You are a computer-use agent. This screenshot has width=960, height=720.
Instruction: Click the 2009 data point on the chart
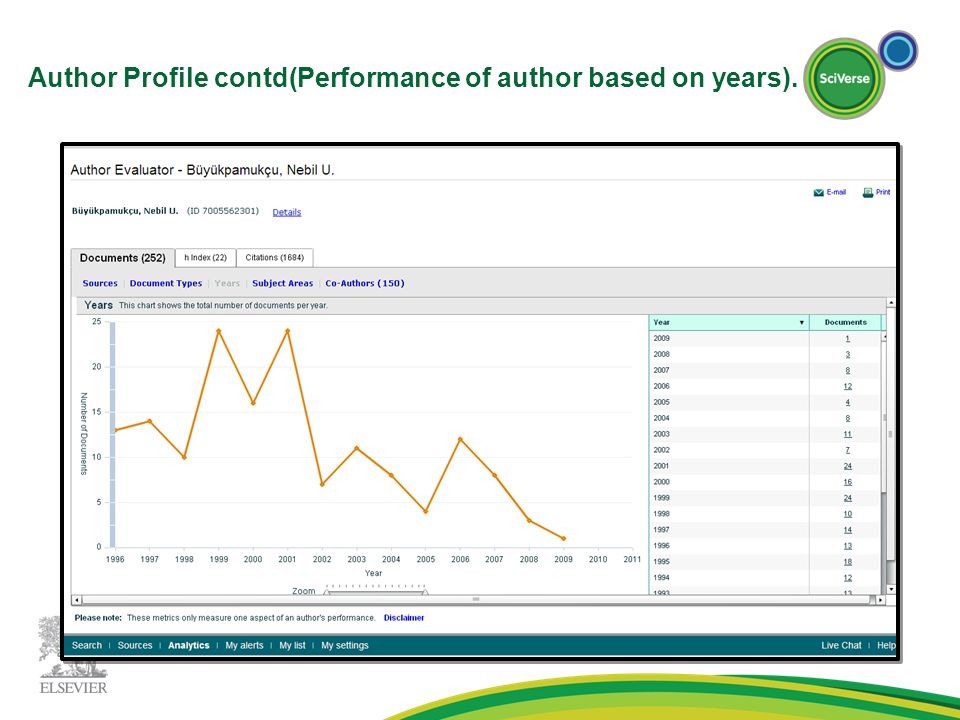(x=564, y=539)
